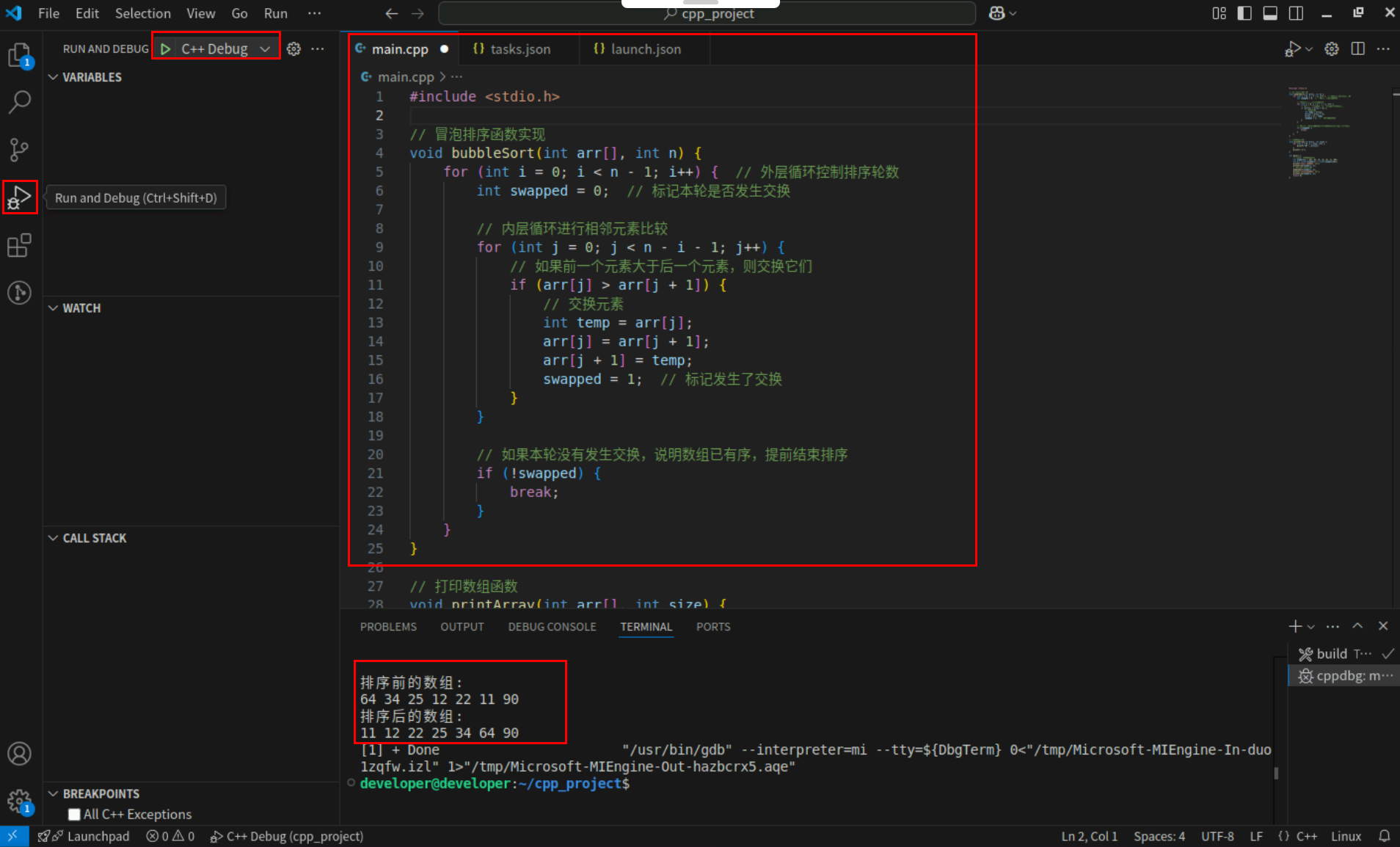
Task: Change Spaces: 4 indentation setting
Action: point(1159,836)
